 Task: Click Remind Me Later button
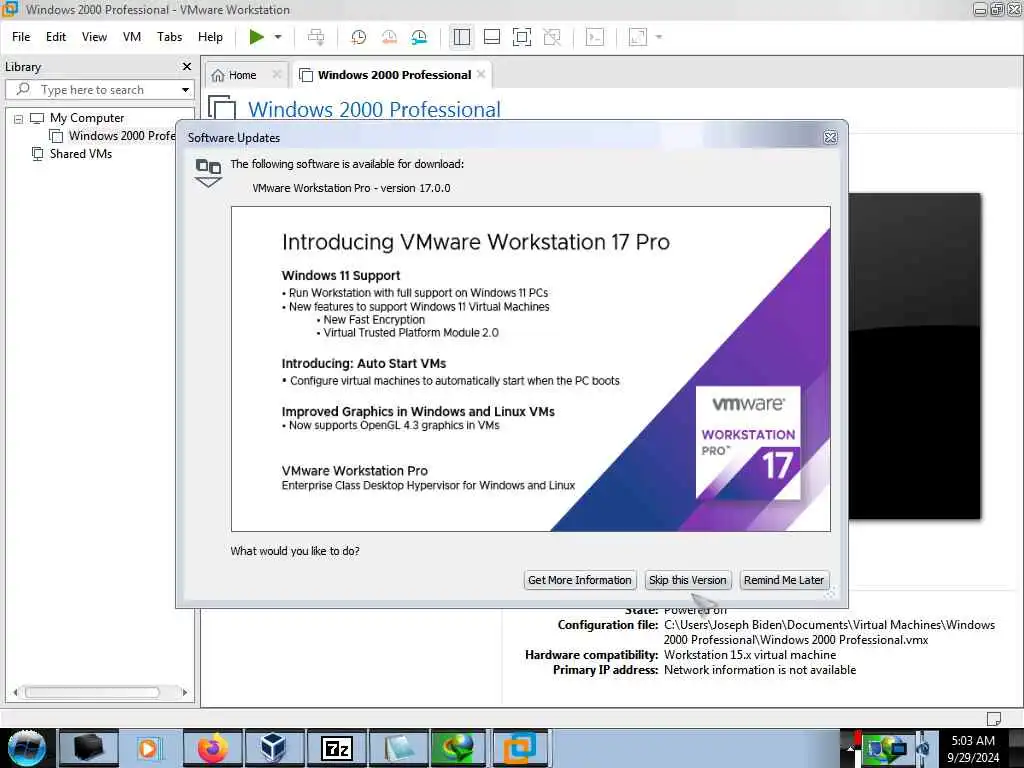(x=784, y=580)
